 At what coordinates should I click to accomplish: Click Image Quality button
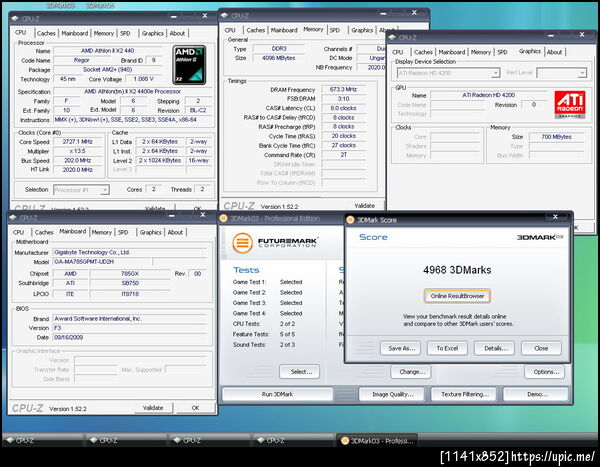pos(391,394)
